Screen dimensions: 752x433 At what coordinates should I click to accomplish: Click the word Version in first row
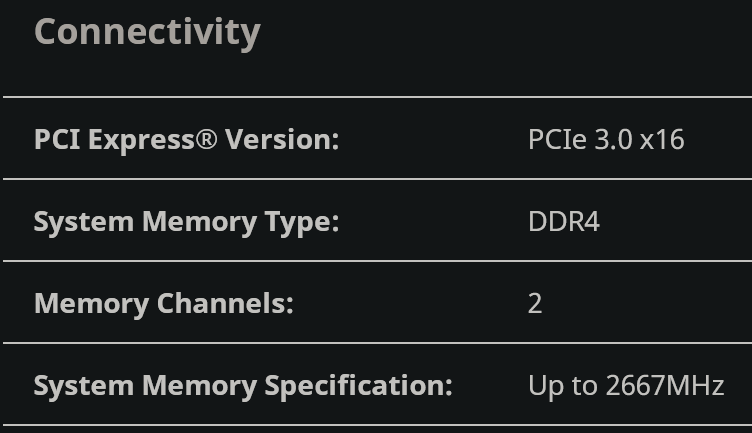click(282, 140)
